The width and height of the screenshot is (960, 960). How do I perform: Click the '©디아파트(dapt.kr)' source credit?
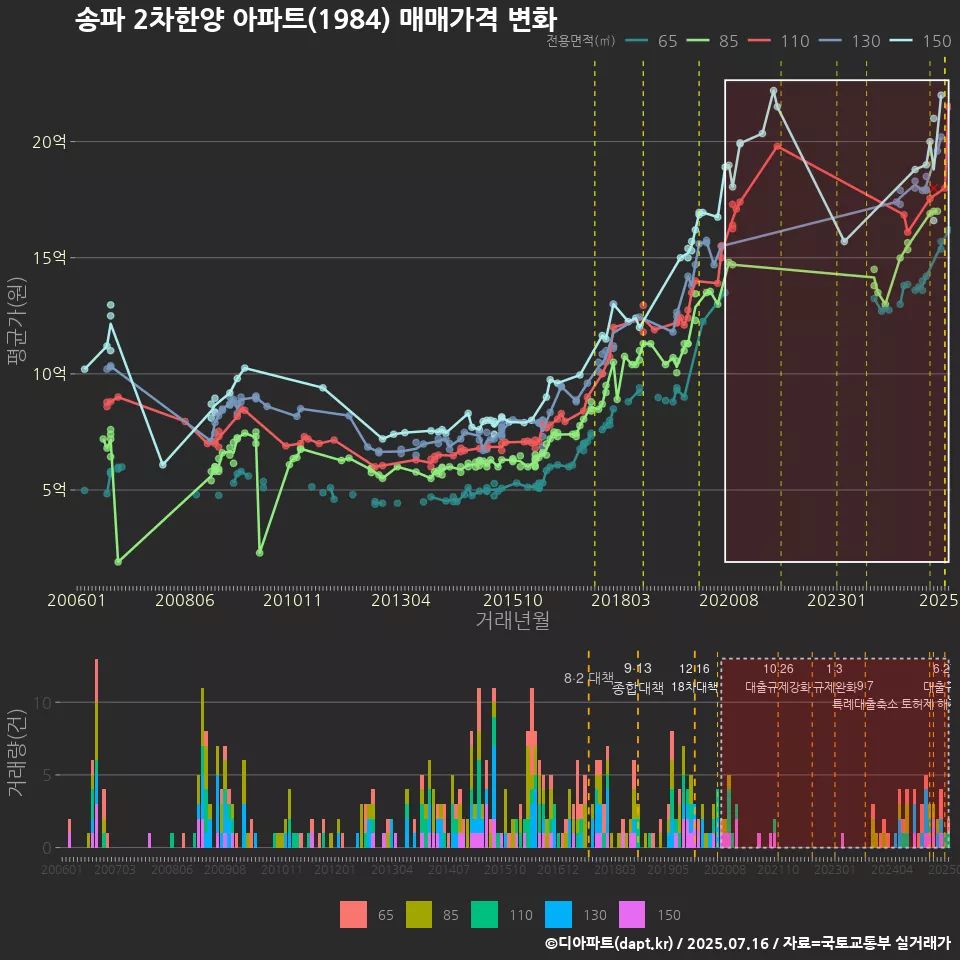tap(609, 943)
